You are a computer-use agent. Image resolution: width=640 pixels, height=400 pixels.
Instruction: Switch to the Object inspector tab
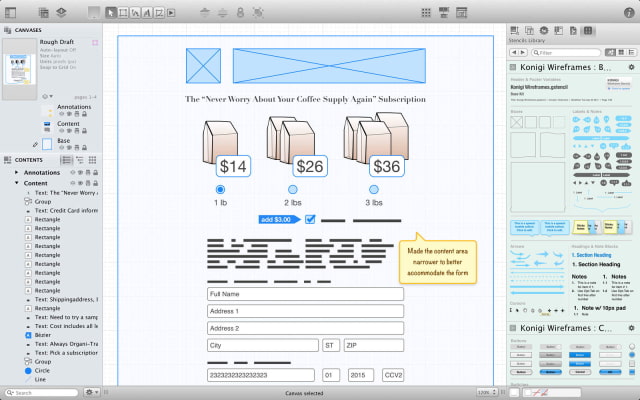515,31
